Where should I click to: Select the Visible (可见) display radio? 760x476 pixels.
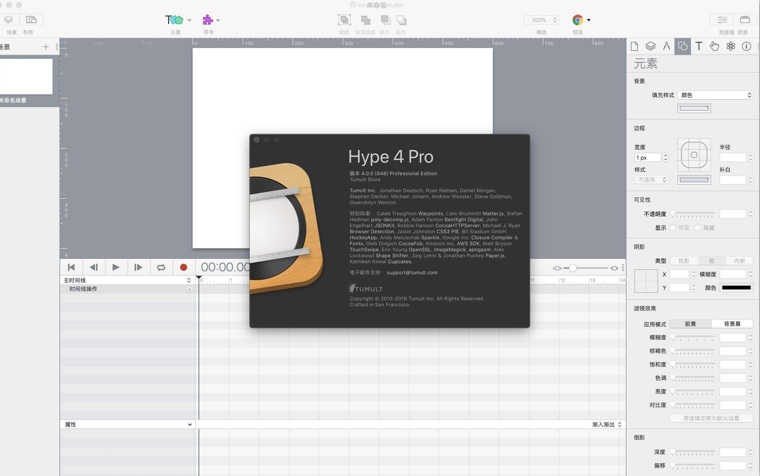673,227
